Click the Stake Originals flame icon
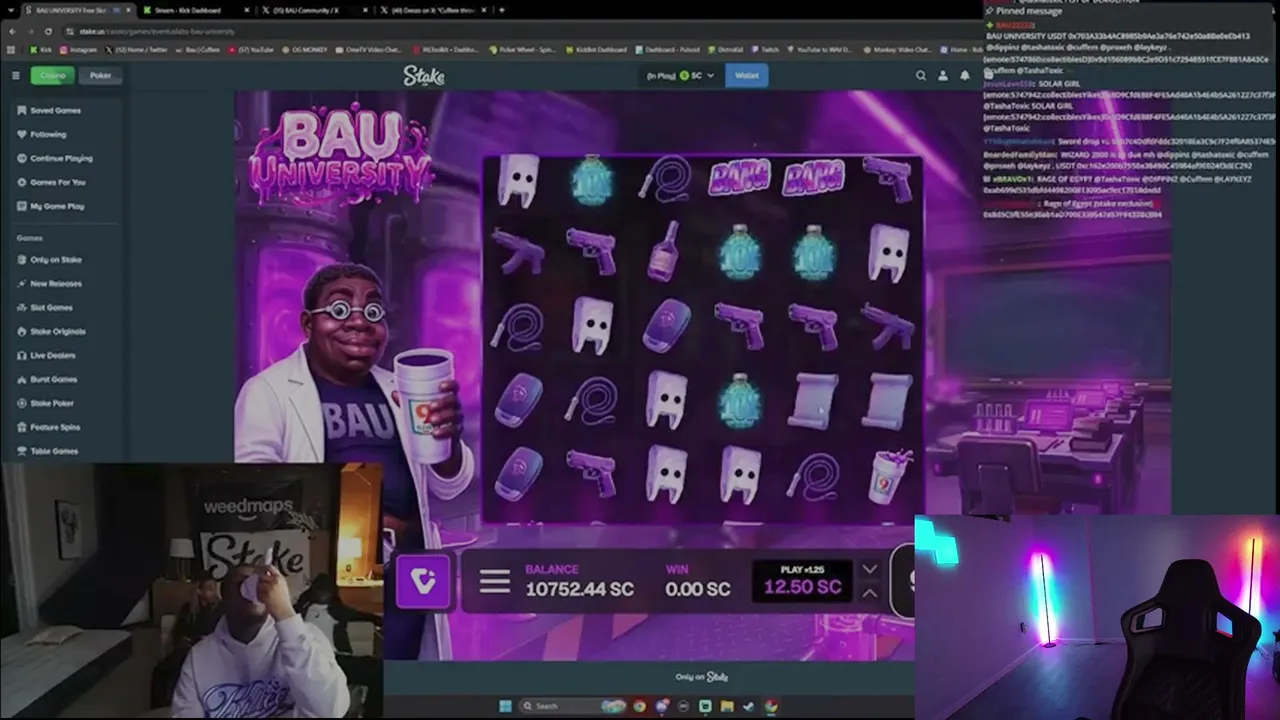Image resolution: width=1280 pixels, height=720 pixels. point(22,332)
